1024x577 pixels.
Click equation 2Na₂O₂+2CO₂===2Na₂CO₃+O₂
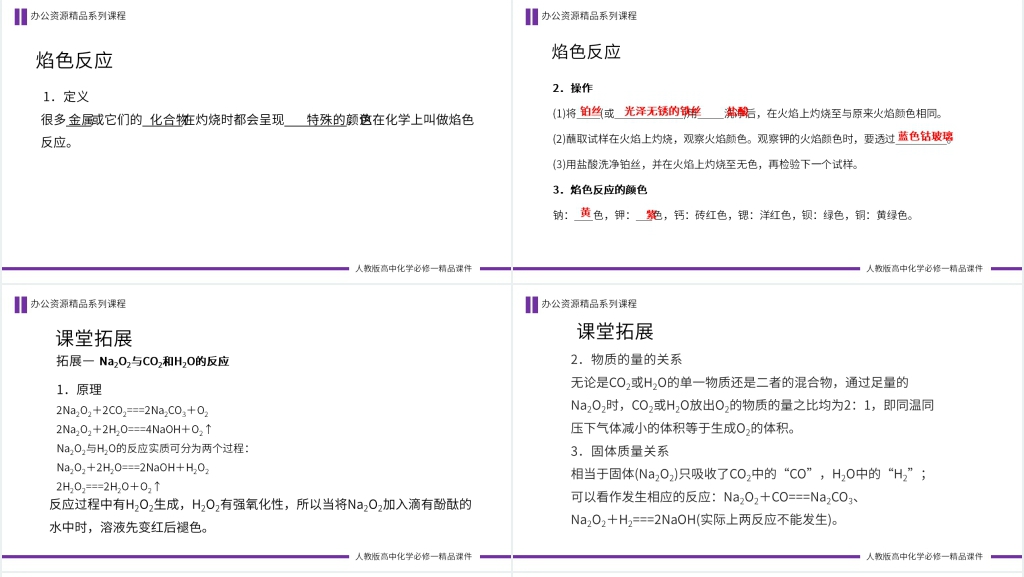(x=132, y=411)
